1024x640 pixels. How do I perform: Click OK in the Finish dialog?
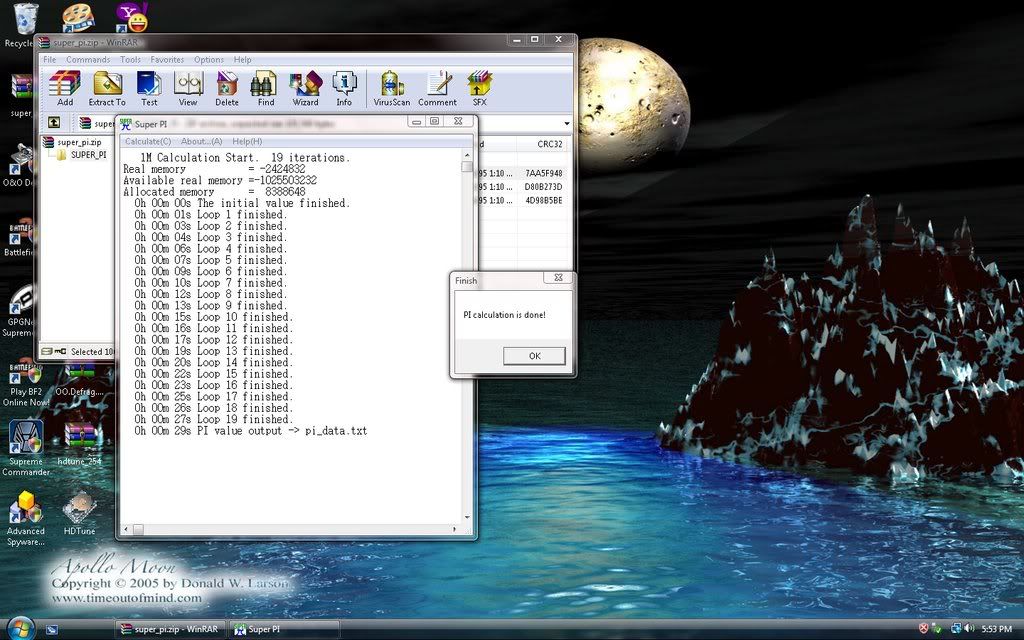534,356
